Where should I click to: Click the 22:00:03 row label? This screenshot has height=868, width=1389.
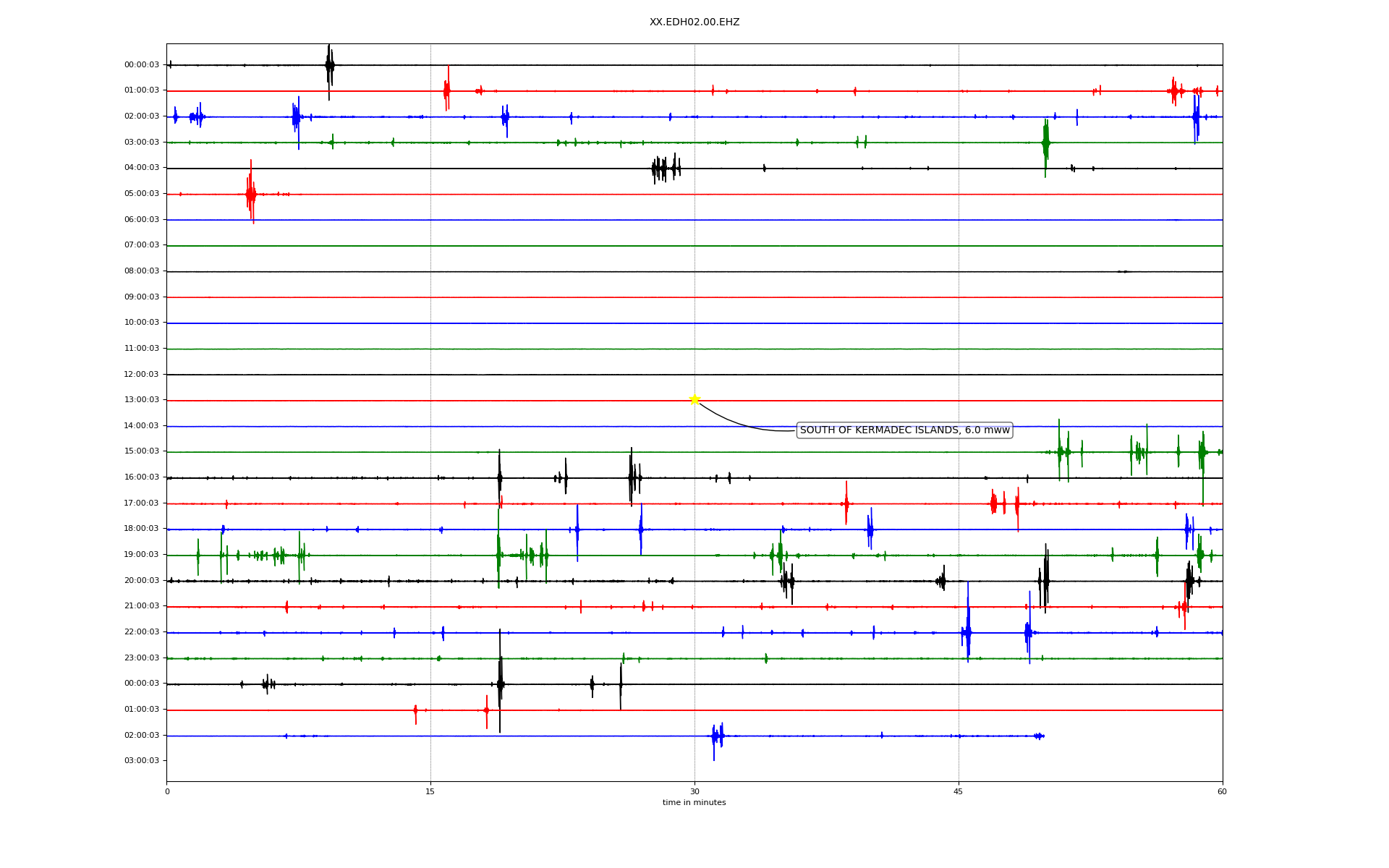click(x=142, y=632)
